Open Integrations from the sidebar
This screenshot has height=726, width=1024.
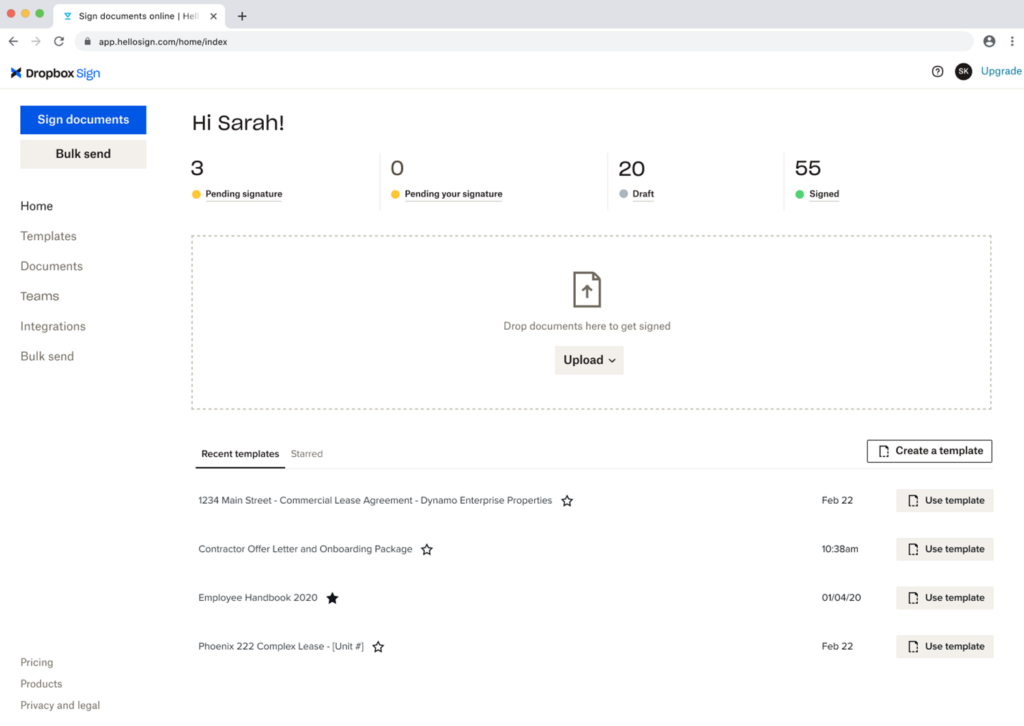tap(52, 326)
